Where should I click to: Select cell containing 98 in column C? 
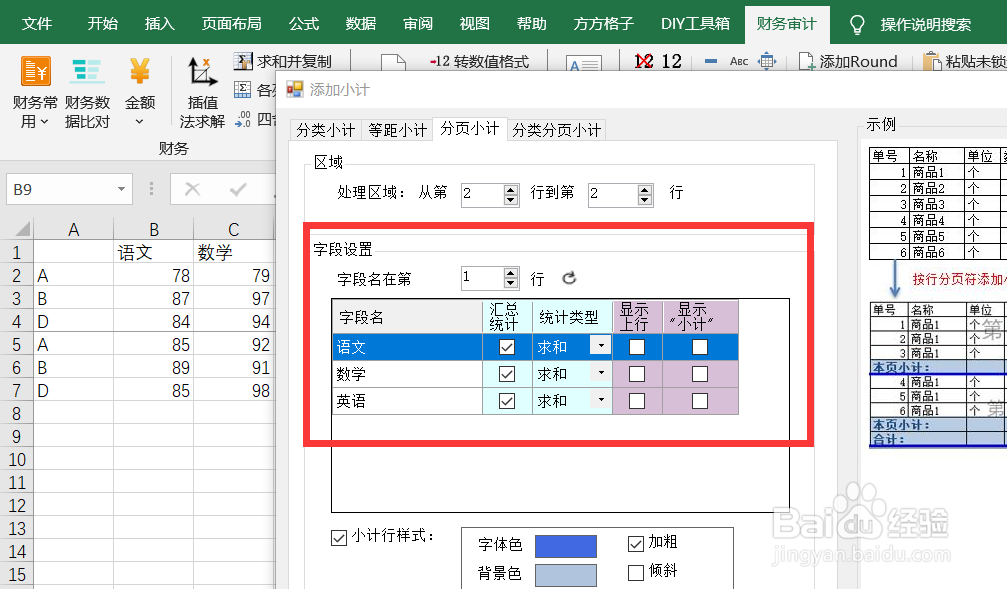tap(233, 391)
